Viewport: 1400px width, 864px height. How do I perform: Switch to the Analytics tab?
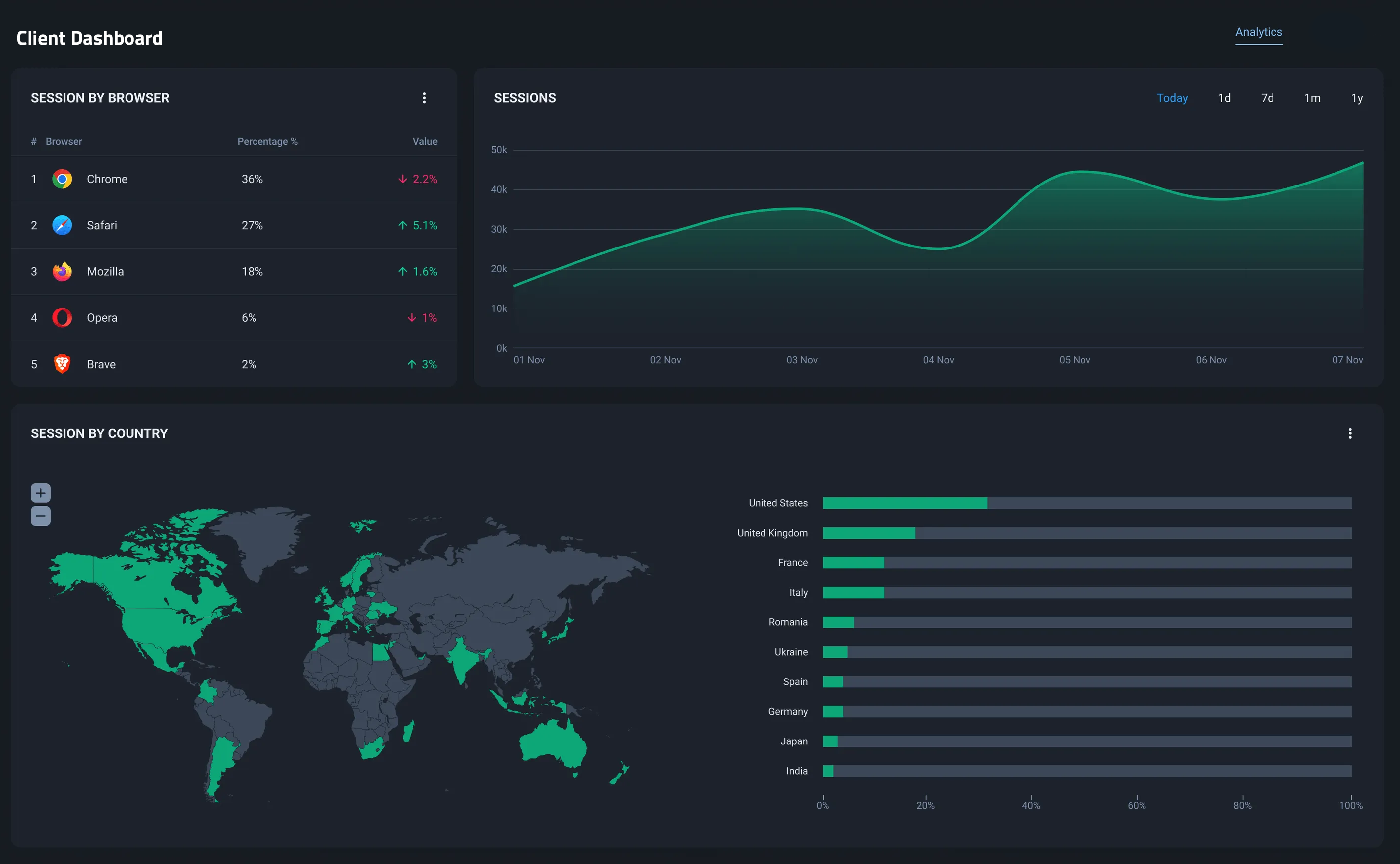click(x=1258, y=32)
